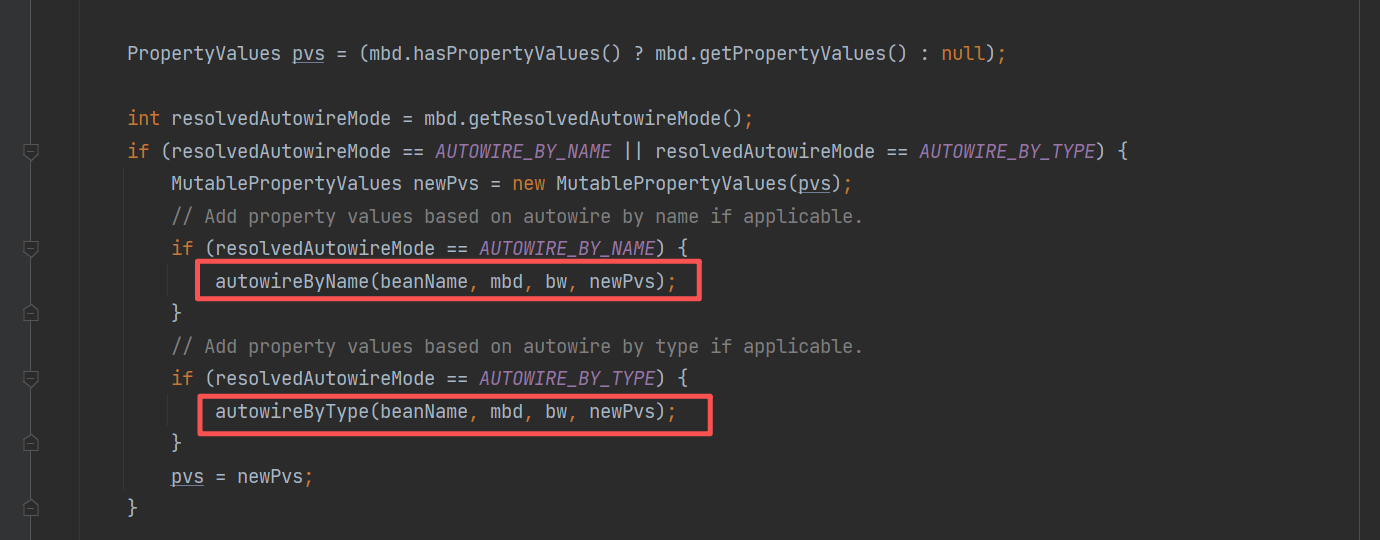This screenshot has width=1380, height=540.
Task: Collapse the if AUTOWIRE_BY_NAME block fold marker
Action: click(31, 248)
